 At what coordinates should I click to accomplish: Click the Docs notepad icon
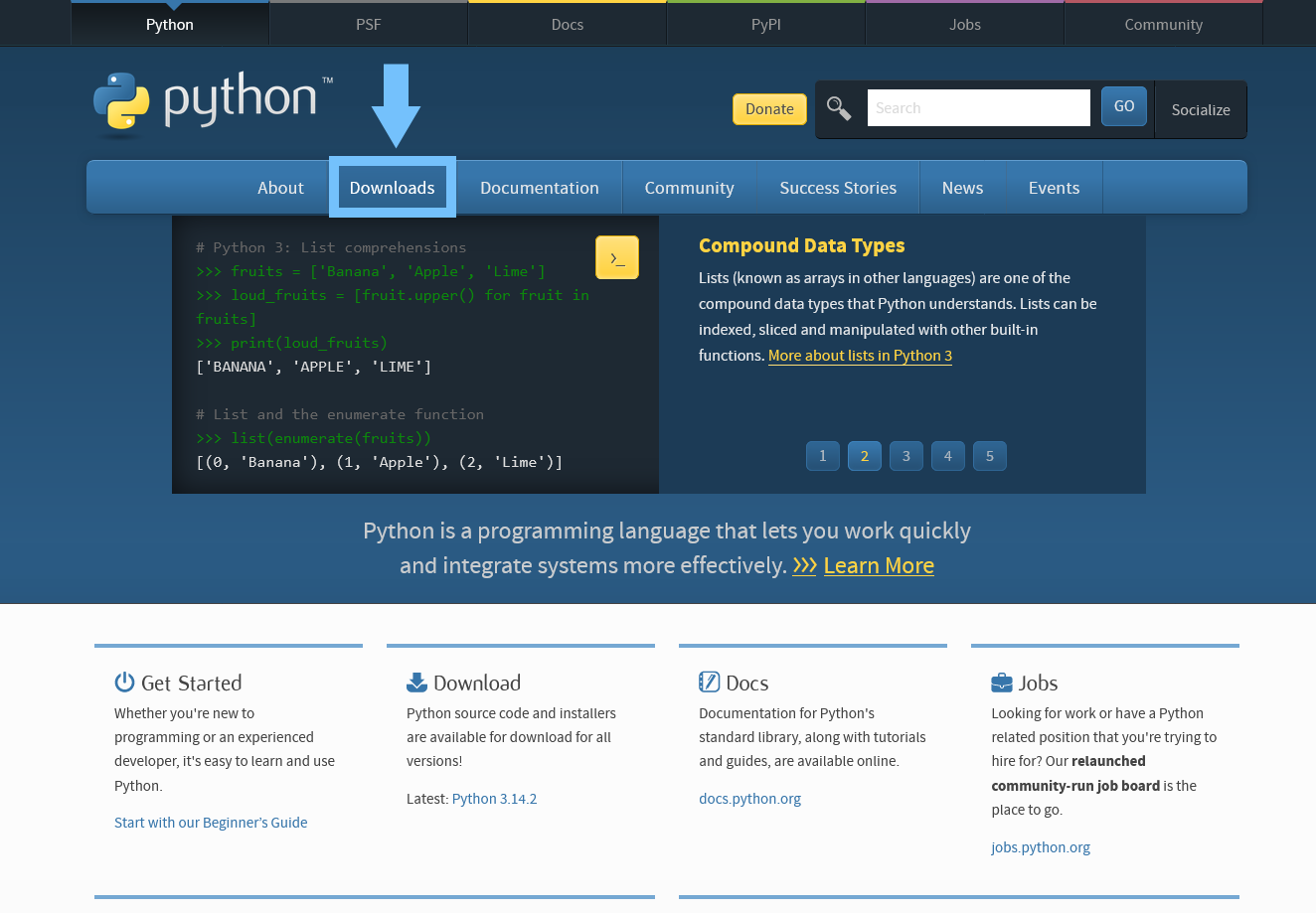point(709,683)
